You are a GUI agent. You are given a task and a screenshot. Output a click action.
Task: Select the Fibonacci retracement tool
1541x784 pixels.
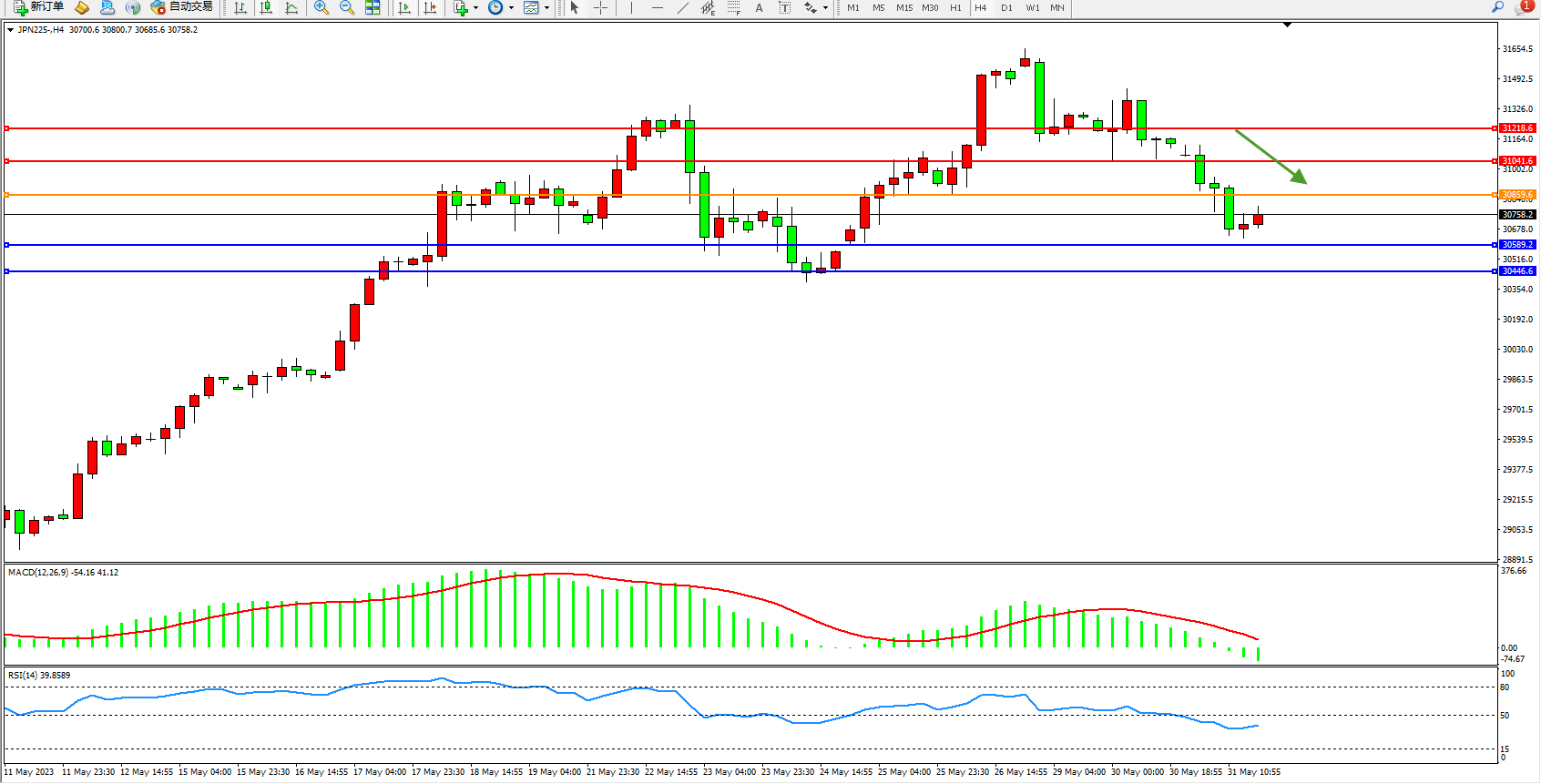pos(733,7)
